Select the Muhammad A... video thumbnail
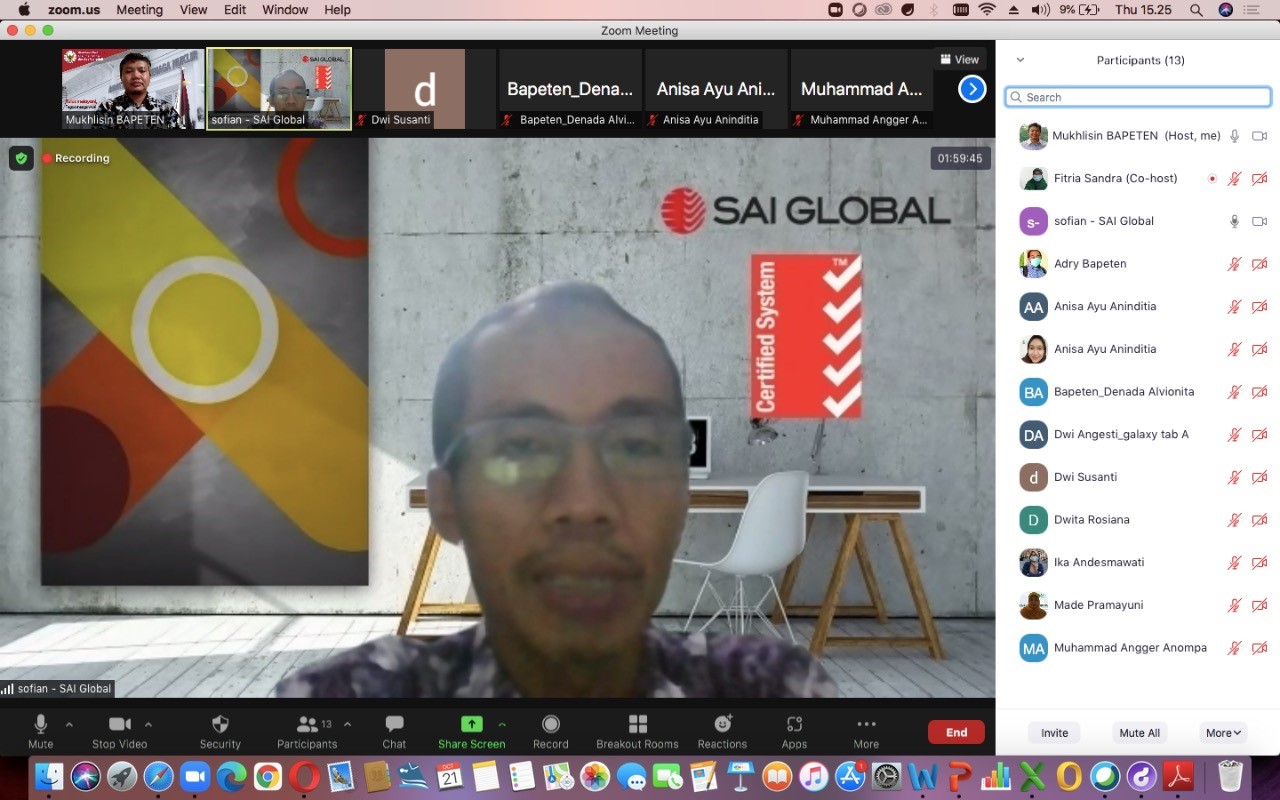1280x800 pixels. (x=862, y=89)
